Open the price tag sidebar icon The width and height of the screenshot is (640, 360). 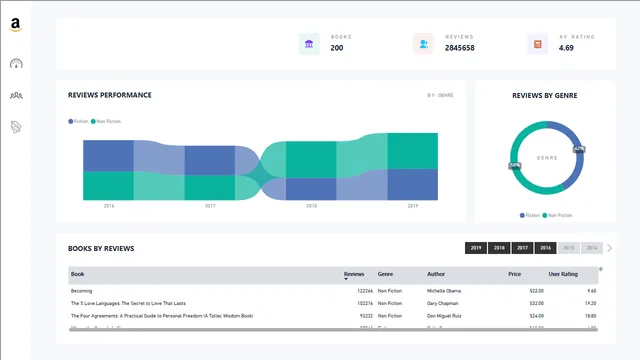(x=16, y=127)
